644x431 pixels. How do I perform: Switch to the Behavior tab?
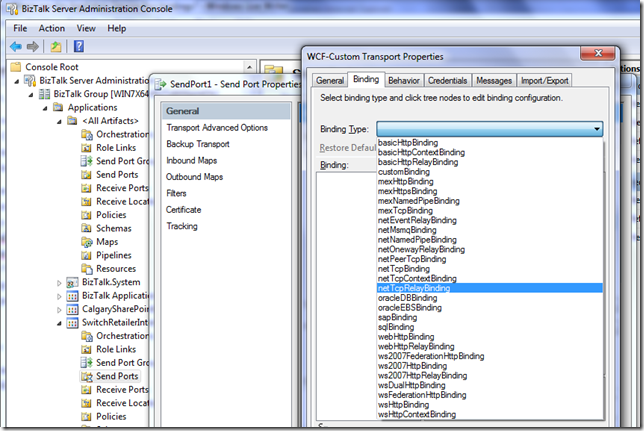click(404, 81)
